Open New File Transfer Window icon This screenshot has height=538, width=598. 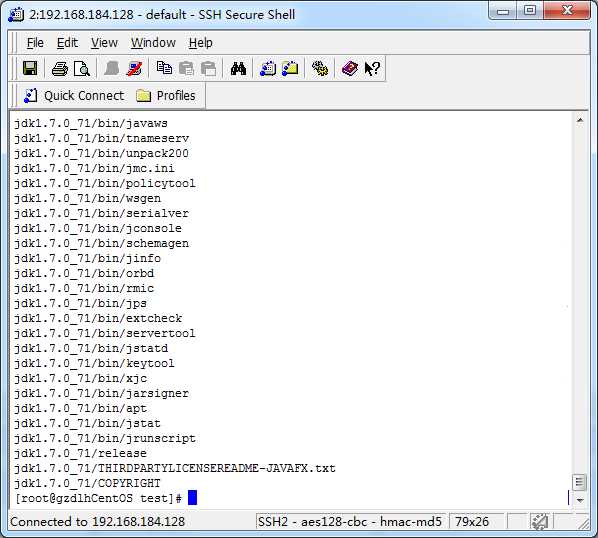[290, 69]
